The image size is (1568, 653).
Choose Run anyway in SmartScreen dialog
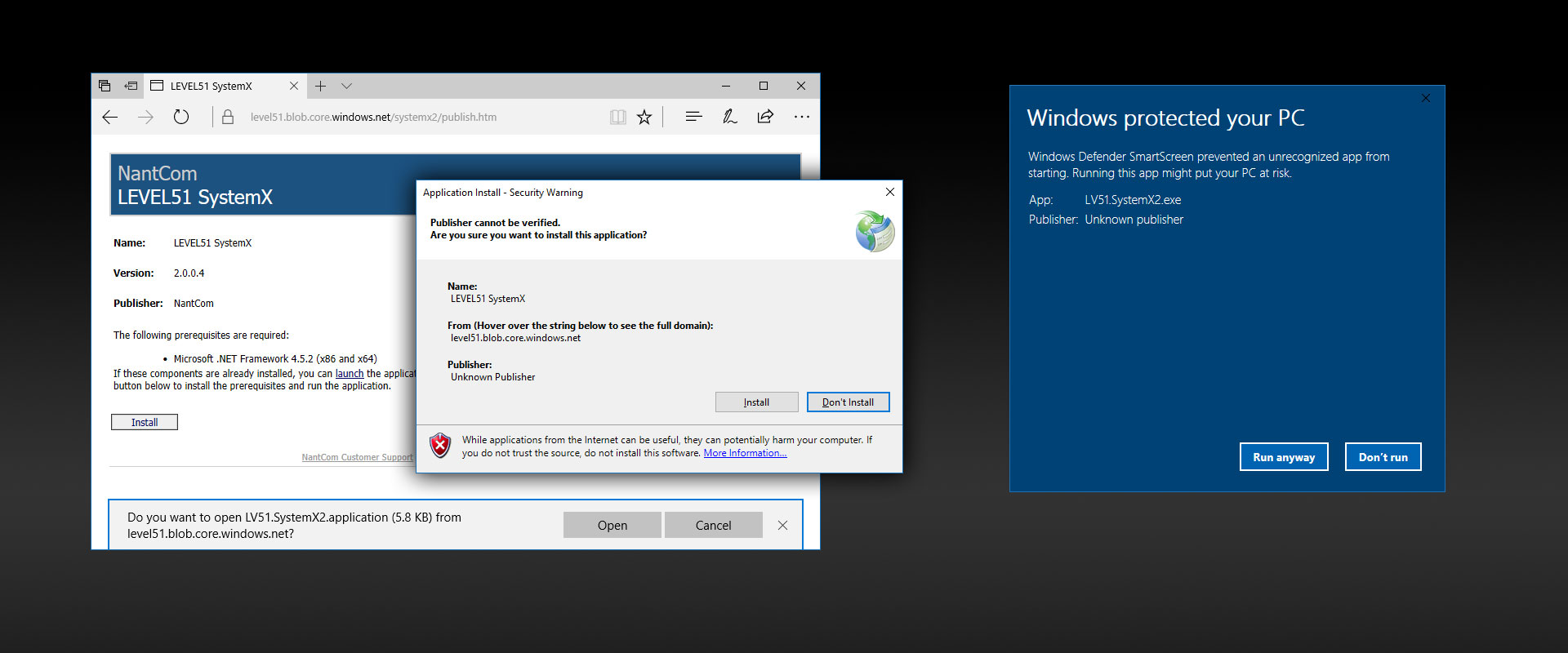(1283, 457)
